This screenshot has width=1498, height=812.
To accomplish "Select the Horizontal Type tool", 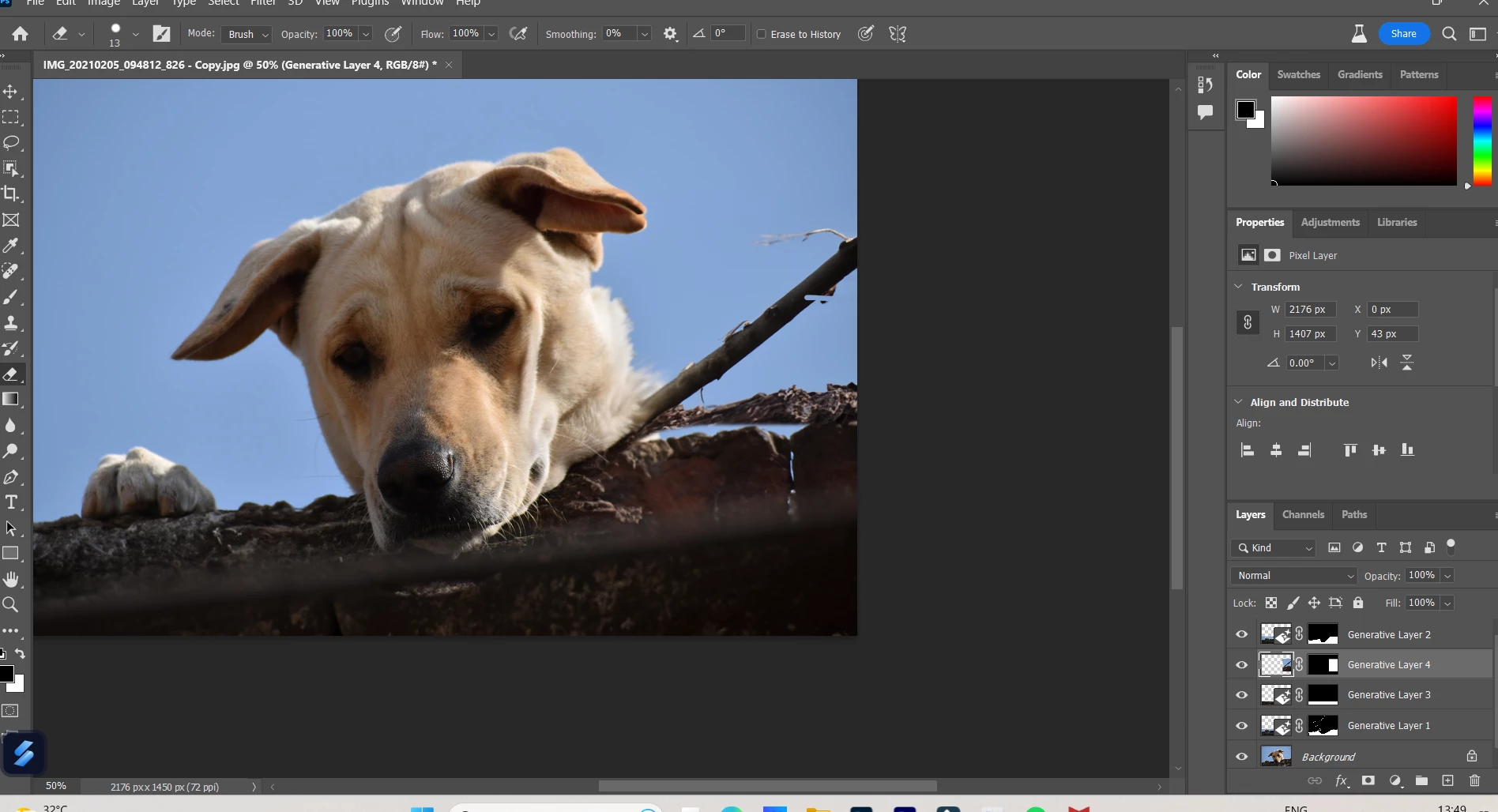I will [11, 502].
